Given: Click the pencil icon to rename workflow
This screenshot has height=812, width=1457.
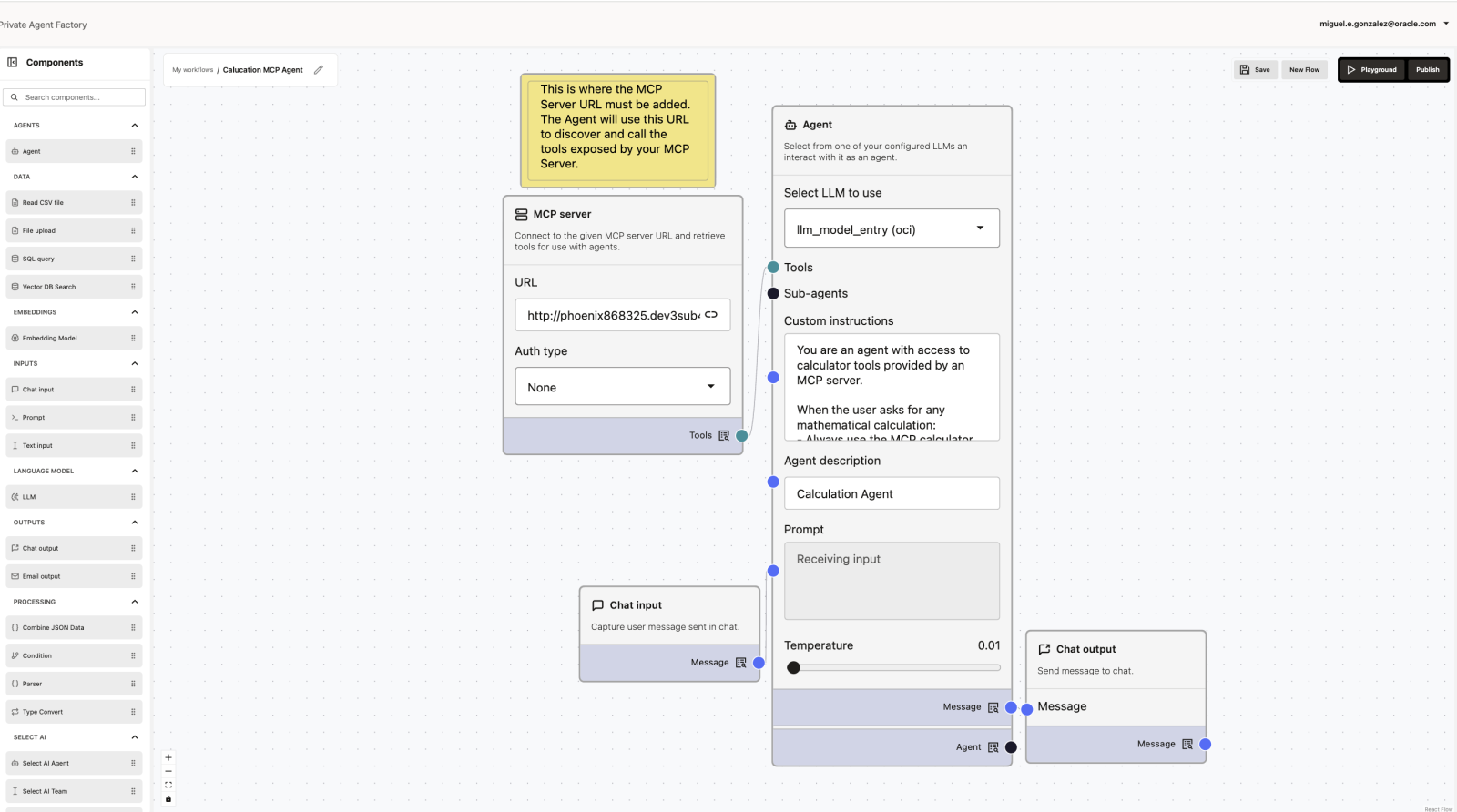Looking at the screenshot, I should coord(319,70).
